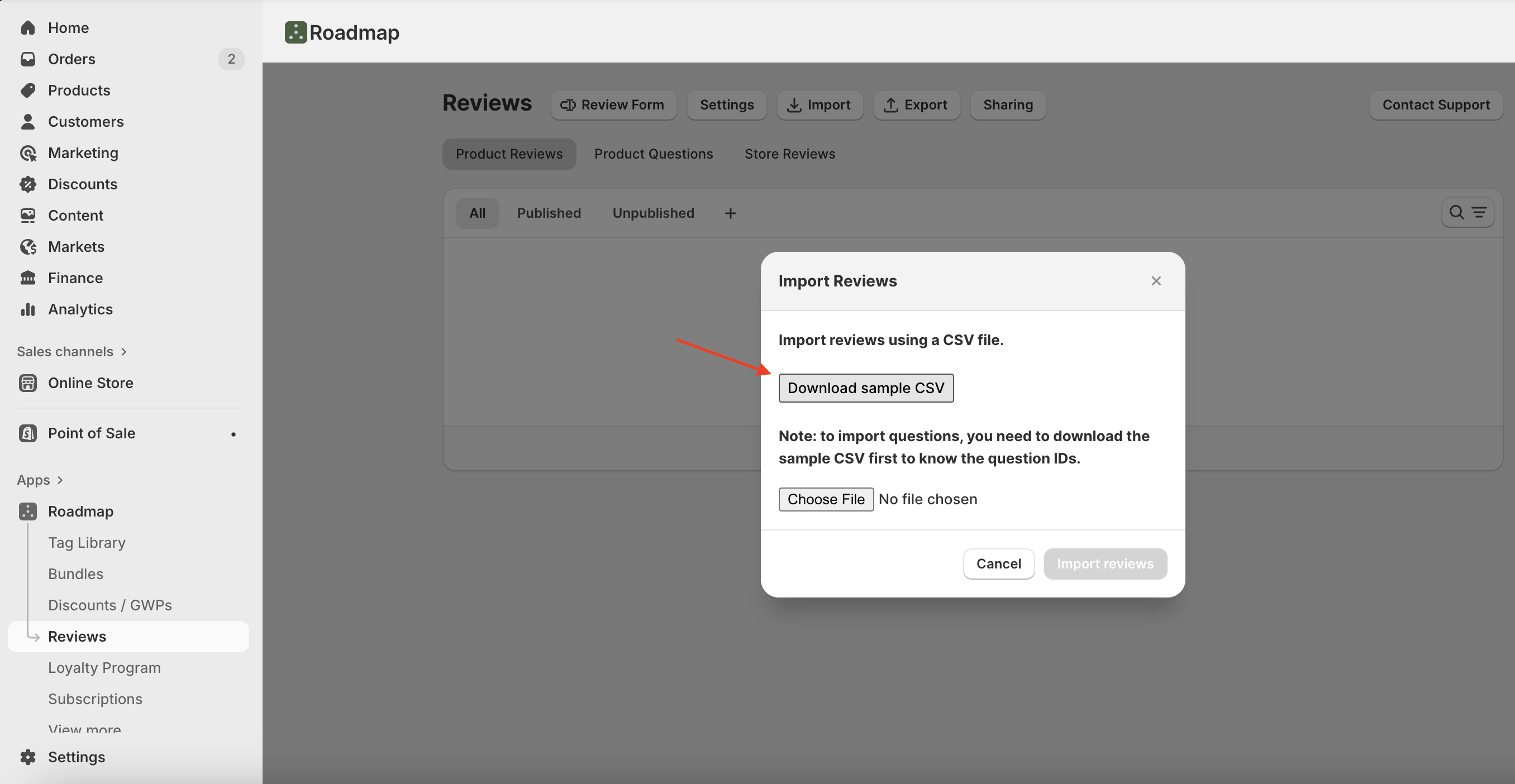Click the Home icon in sidebar
Screen dimensions: 1515x784
(x=27, y=27)
